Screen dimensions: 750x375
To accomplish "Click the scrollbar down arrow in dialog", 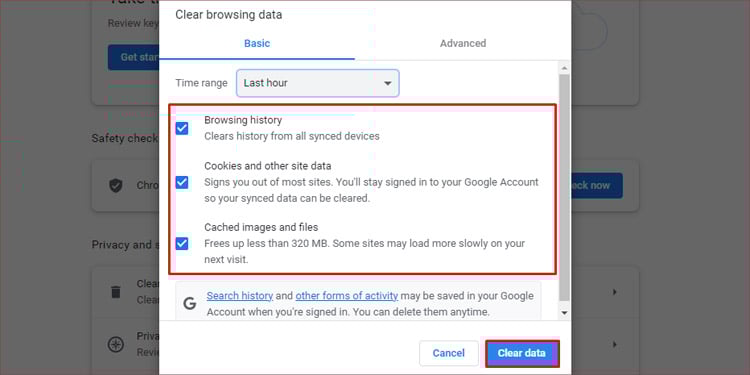I will pyautogui.click(x=564, y=313).
